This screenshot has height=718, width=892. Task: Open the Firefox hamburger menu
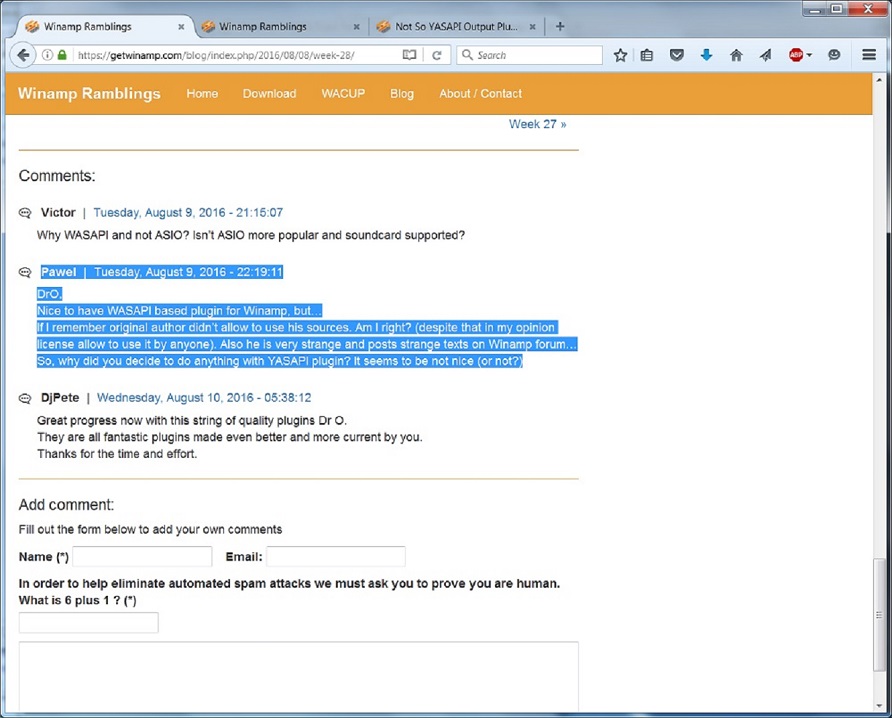(x=869, y=56)
